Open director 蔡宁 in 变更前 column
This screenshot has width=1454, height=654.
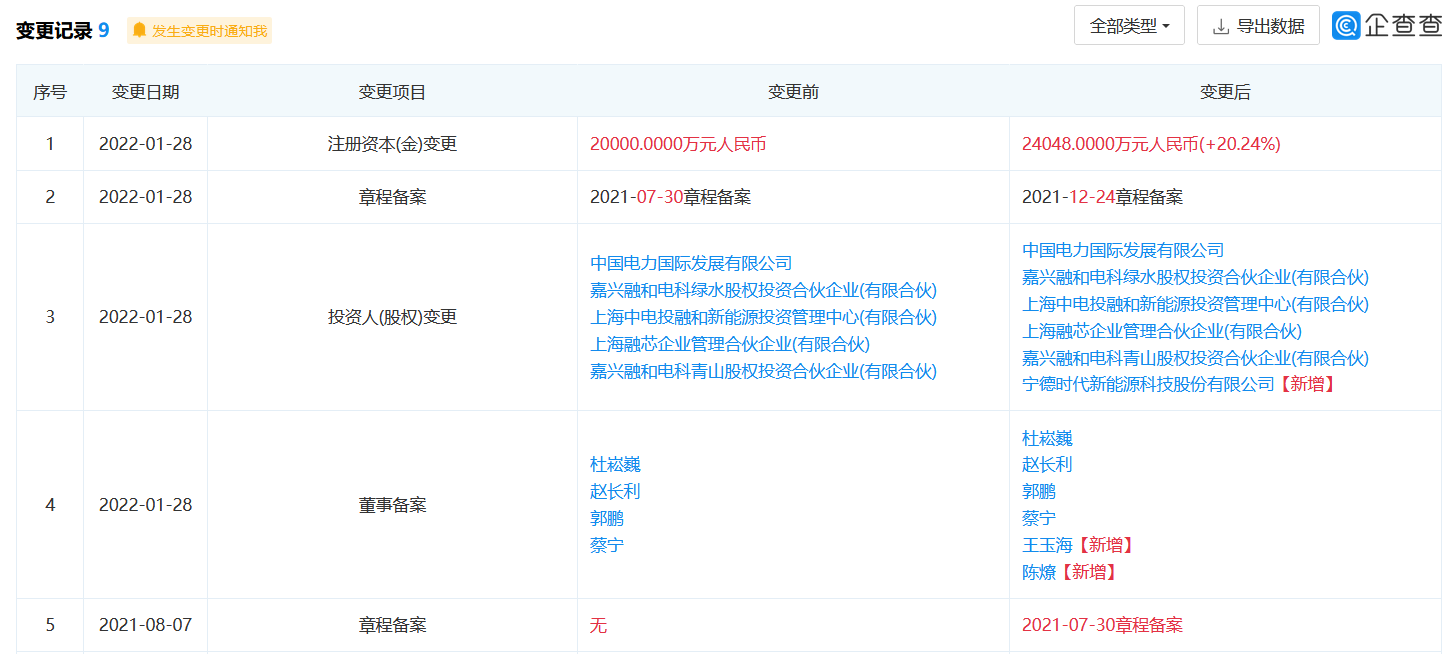coord(607,545)
